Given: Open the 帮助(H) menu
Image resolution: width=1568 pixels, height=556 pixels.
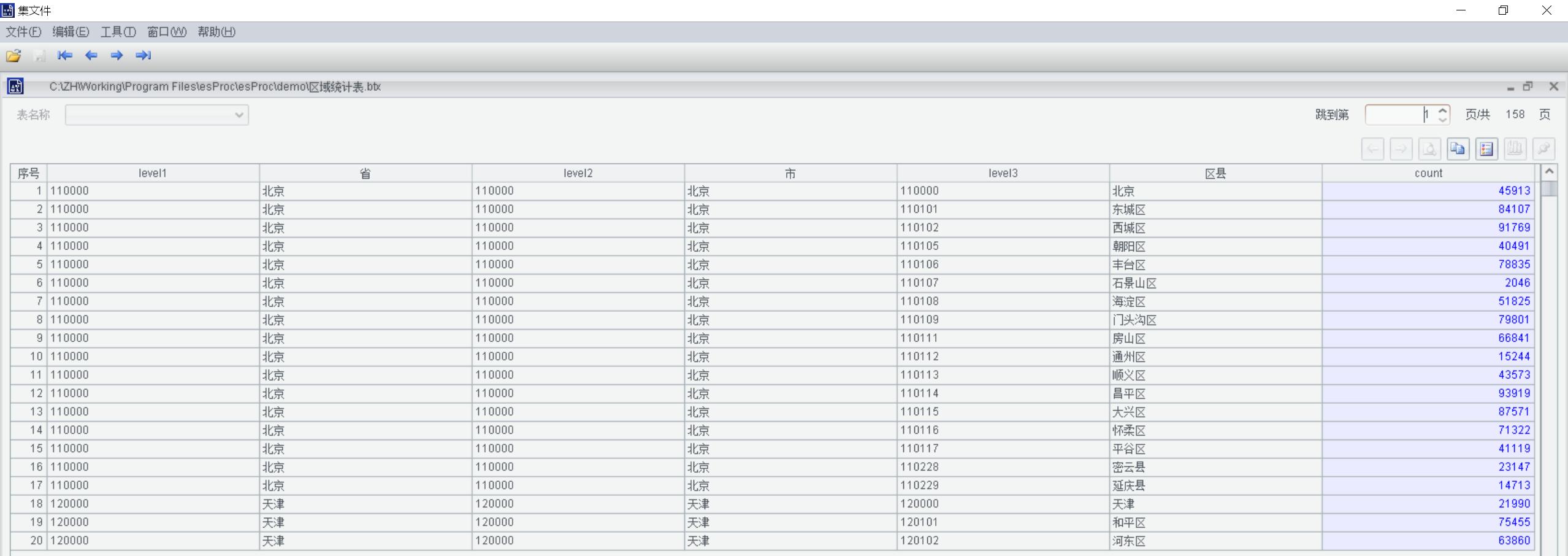Looking at the screenshot, I should point(216,32).
